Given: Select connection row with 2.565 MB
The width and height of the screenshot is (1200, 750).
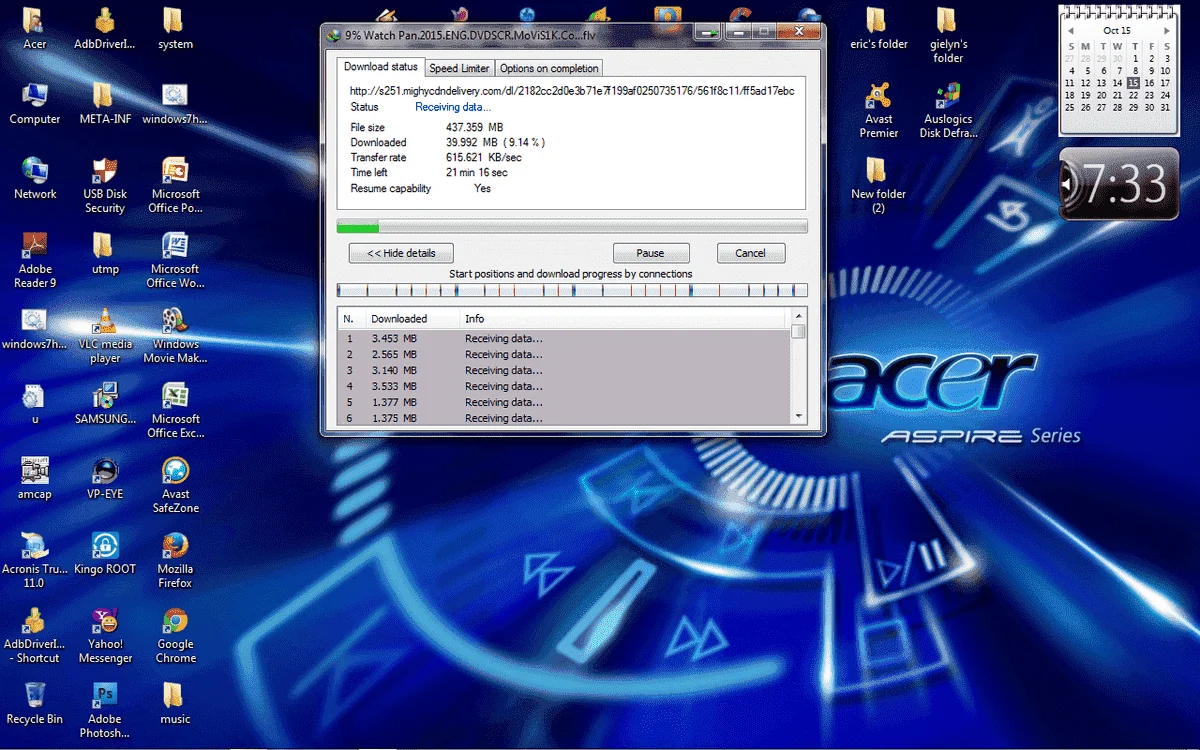Looking at the screenshot, I should point(564,354).
